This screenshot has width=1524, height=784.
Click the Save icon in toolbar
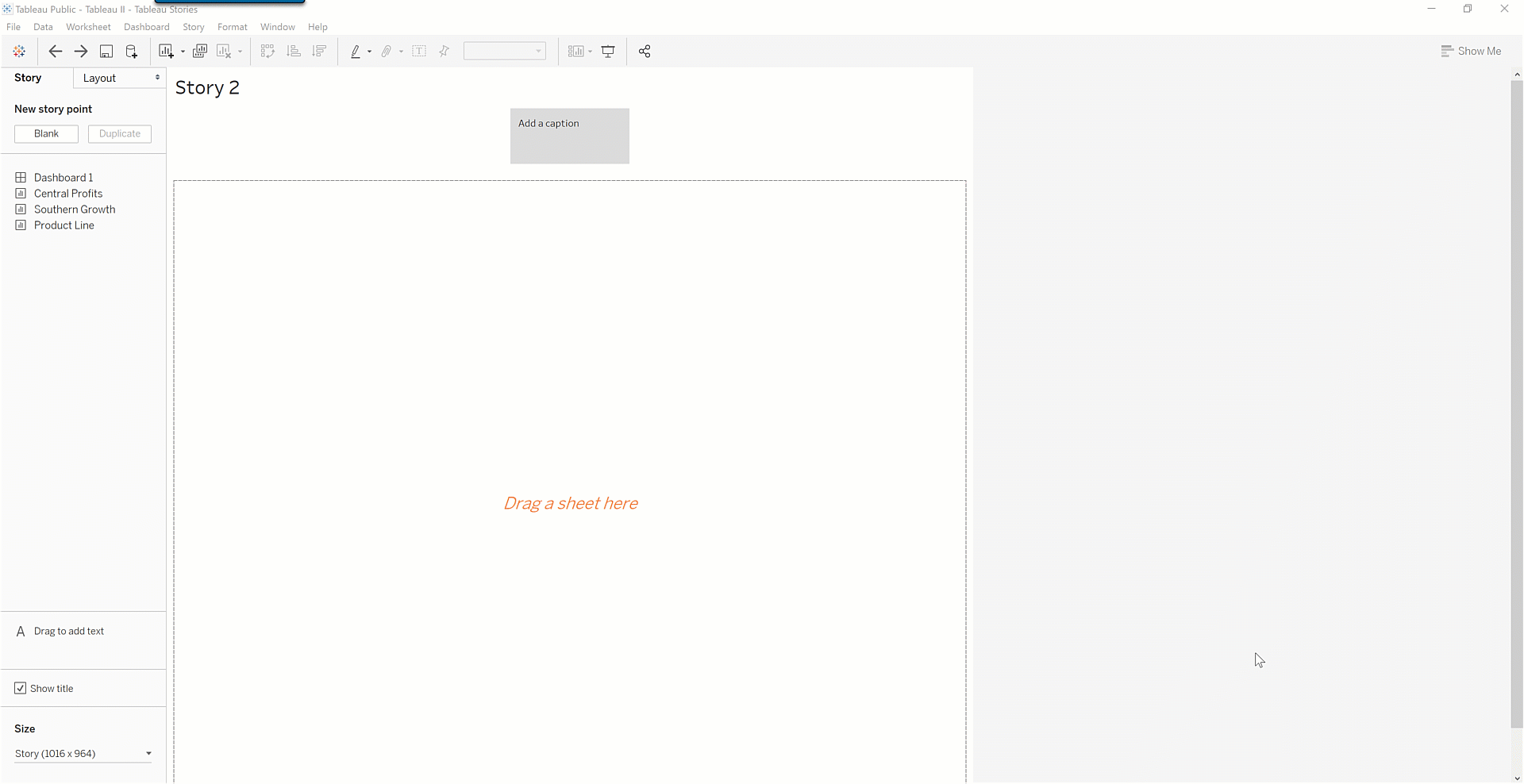click(x=106, y=52)
